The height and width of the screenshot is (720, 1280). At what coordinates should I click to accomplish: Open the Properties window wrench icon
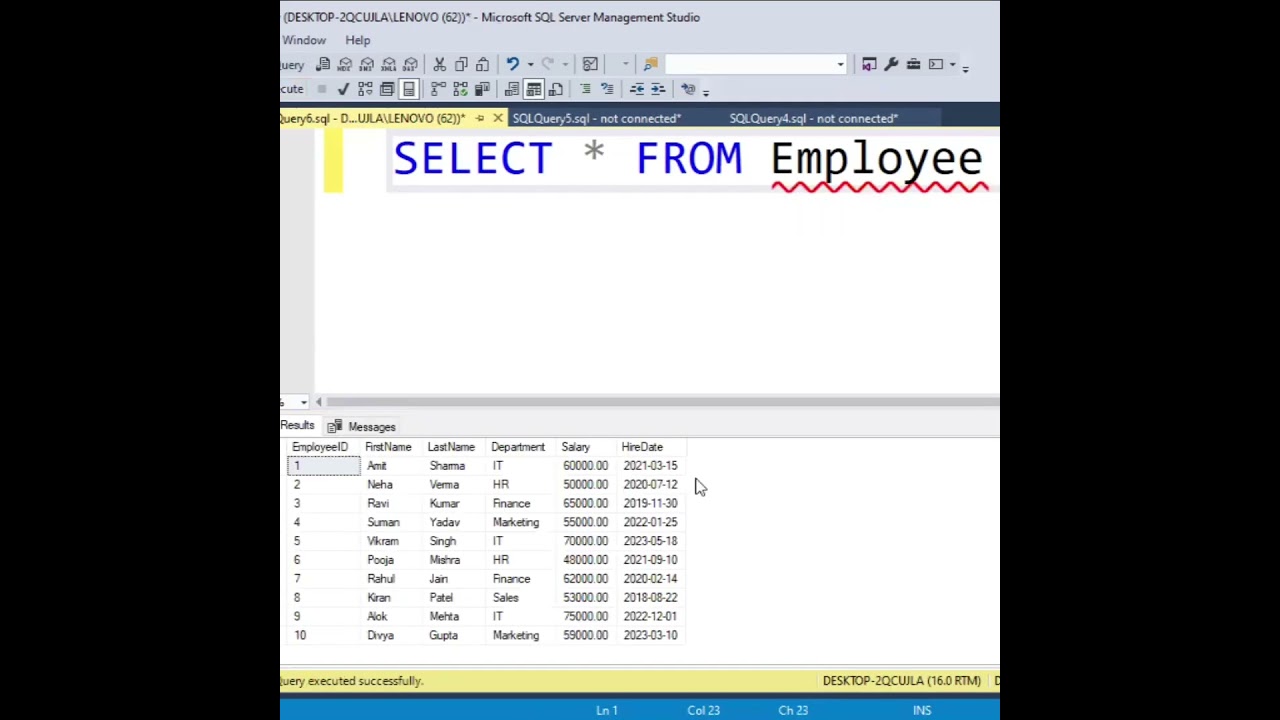point(891,64)
